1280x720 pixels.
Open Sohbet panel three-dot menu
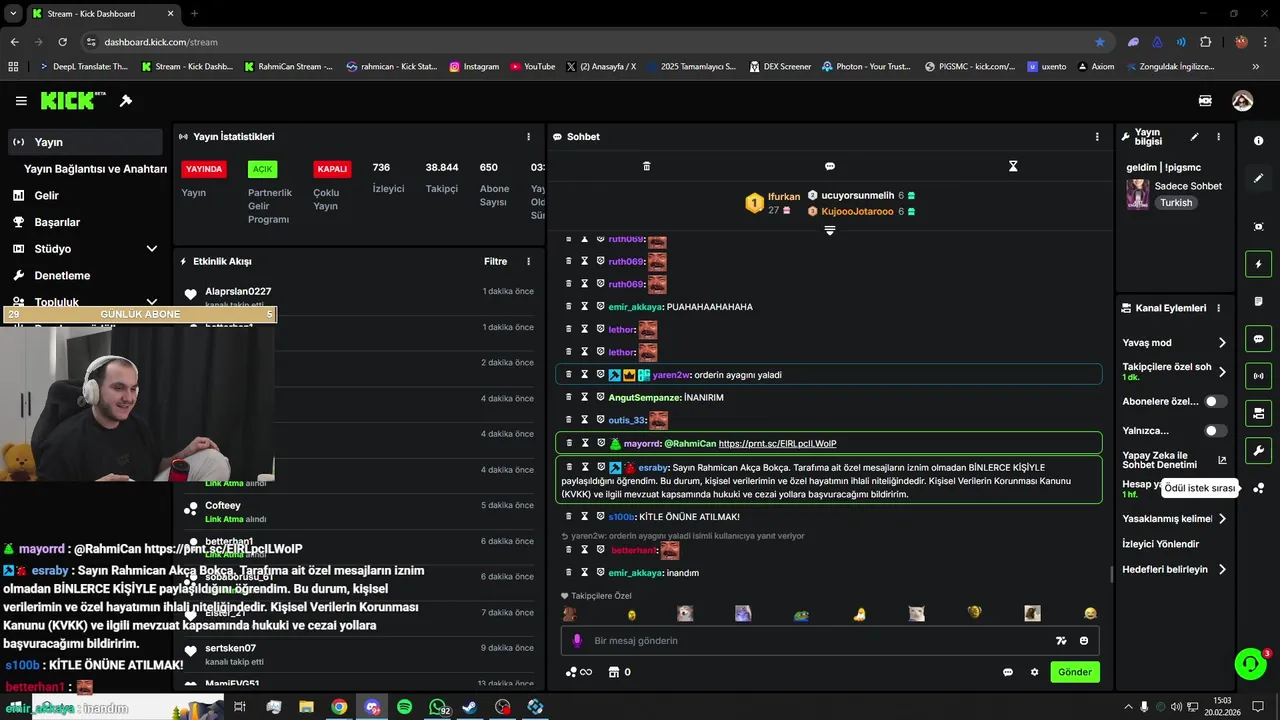point(1097,136)
